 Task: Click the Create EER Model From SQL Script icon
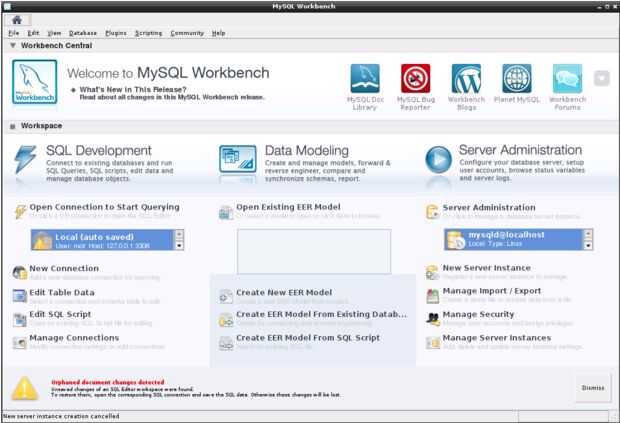click(x=226, y=343)
